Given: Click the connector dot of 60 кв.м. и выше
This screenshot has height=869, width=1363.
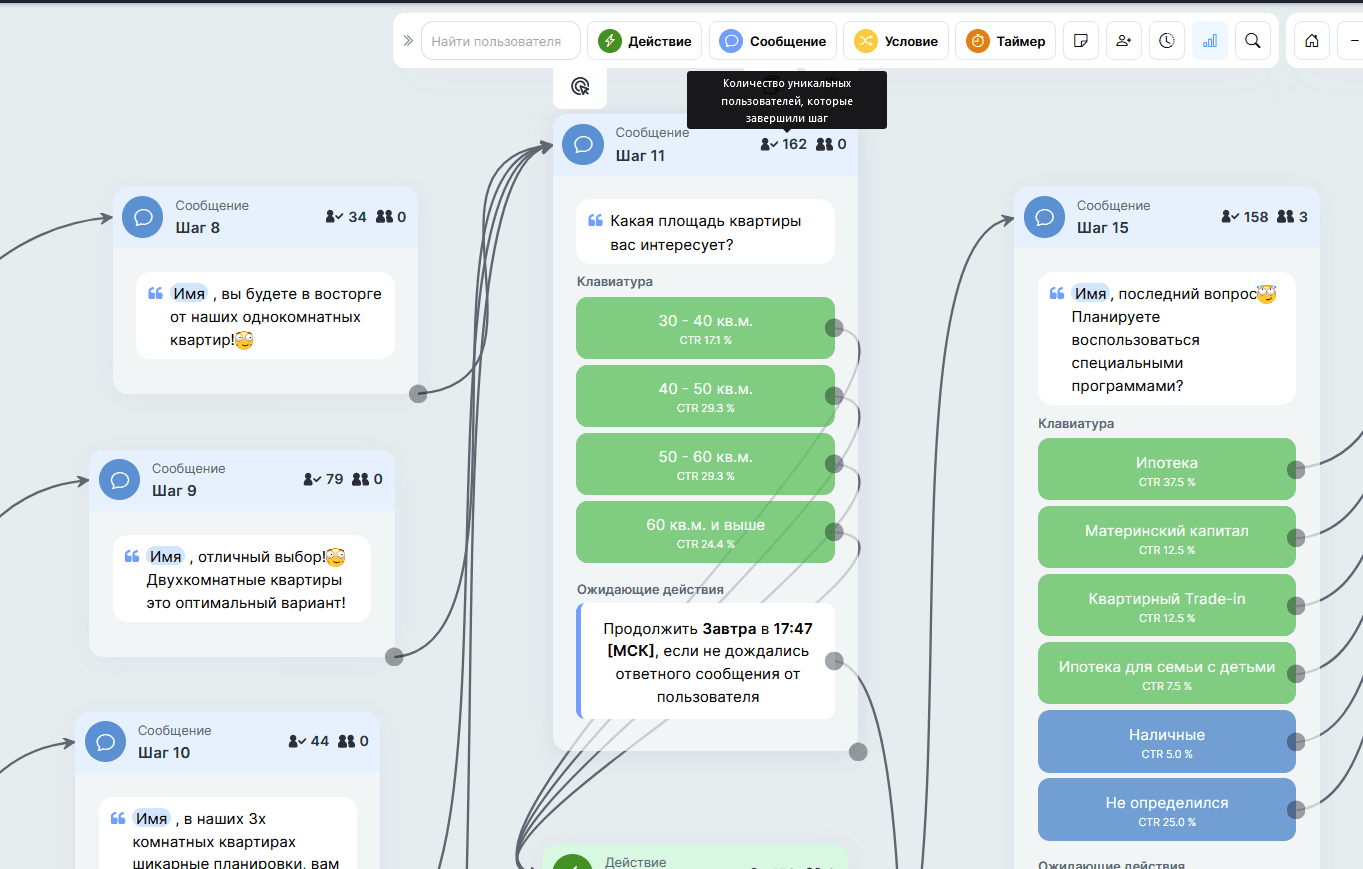Looking at the screenshot, I should pos(834,532).
